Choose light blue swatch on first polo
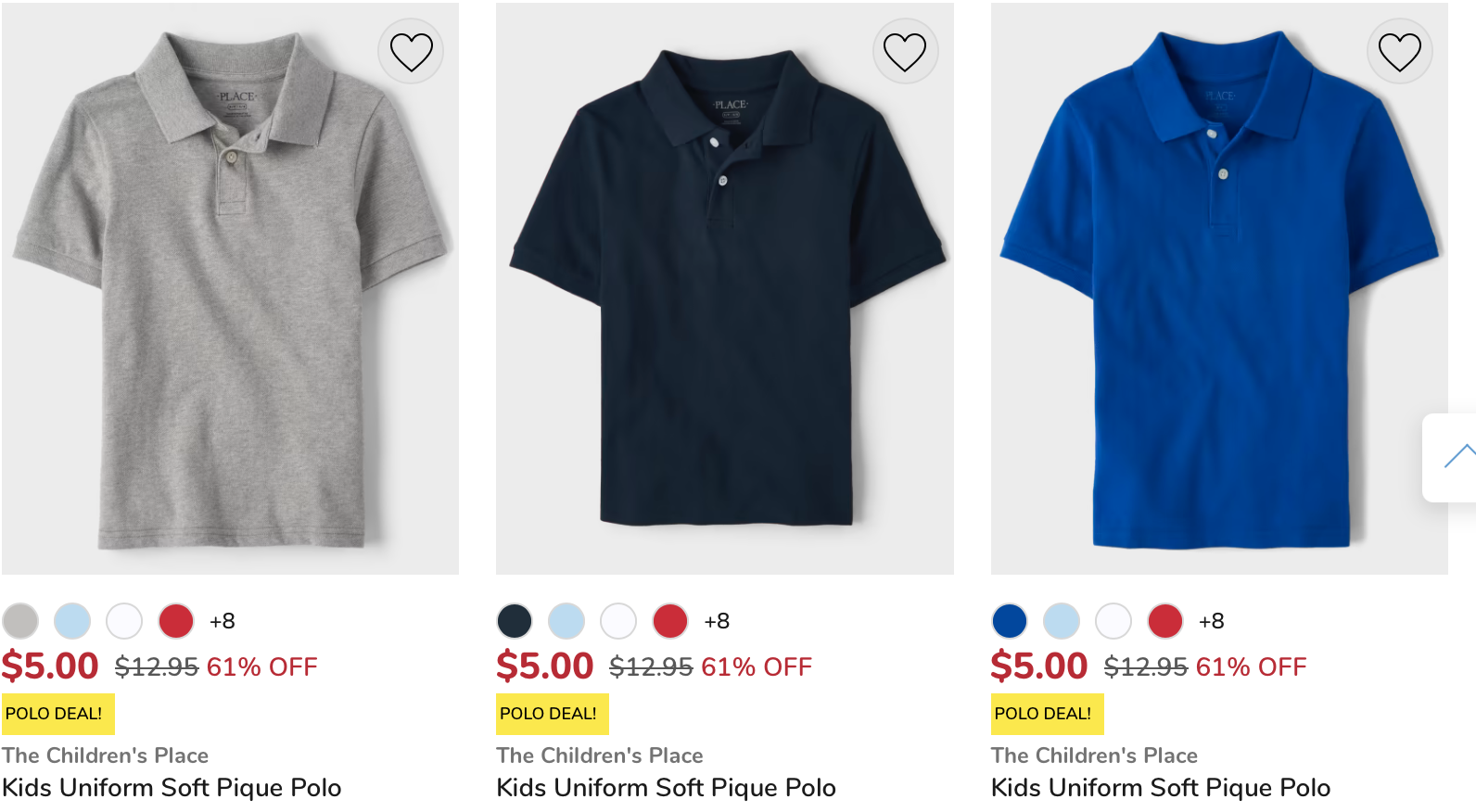Viewport: 1476px width, 812px height. 72,621
